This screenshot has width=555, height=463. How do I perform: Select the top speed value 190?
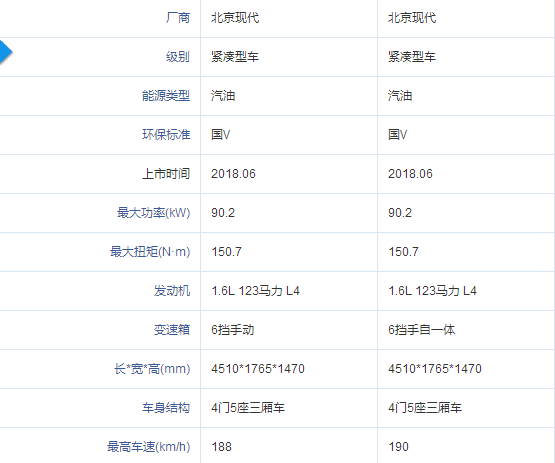(399, 447)
